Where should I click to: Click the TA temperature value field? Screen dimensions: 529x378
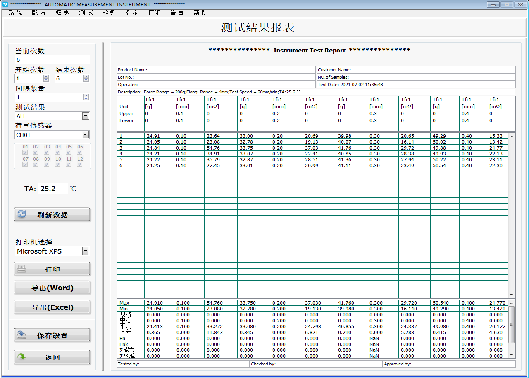53,188
